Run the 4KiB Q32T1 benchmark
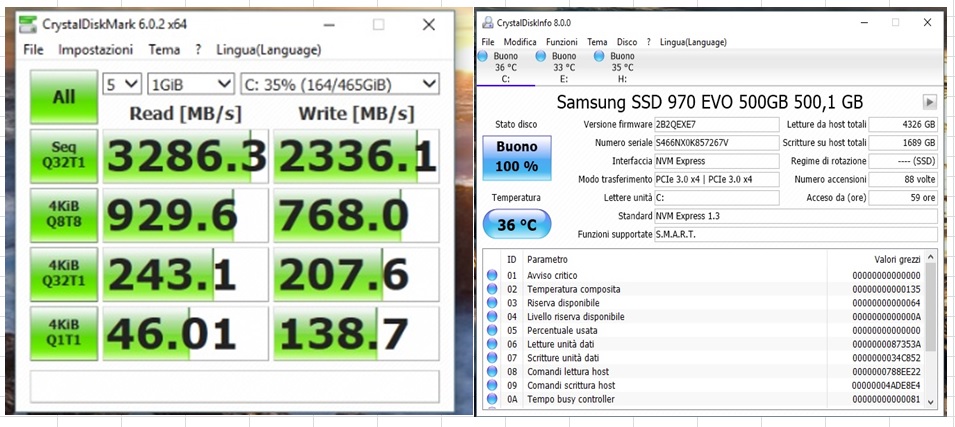 coord(64,274)
